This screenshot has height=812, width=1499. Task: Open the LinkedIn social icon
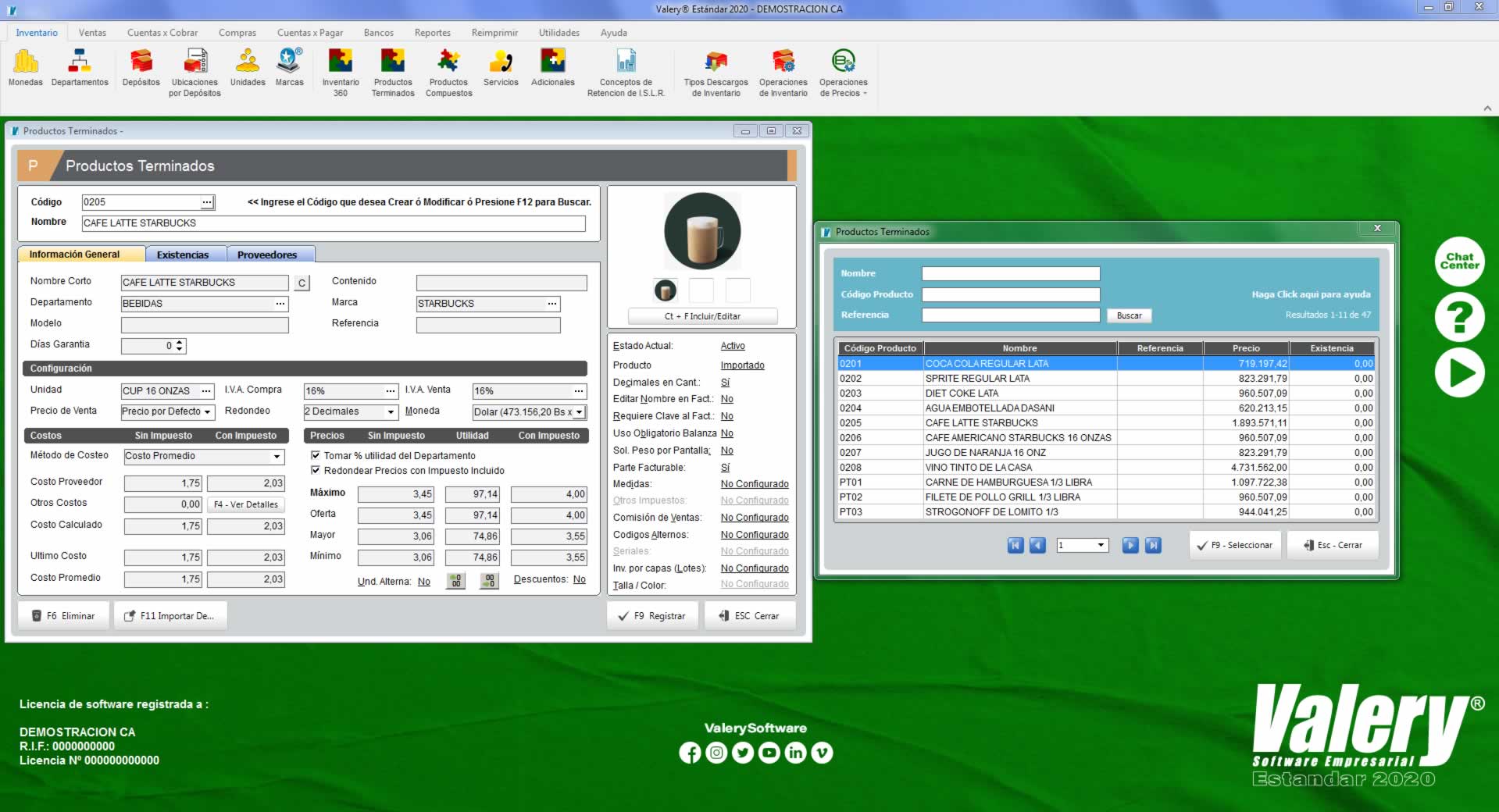tap(796, 753)
